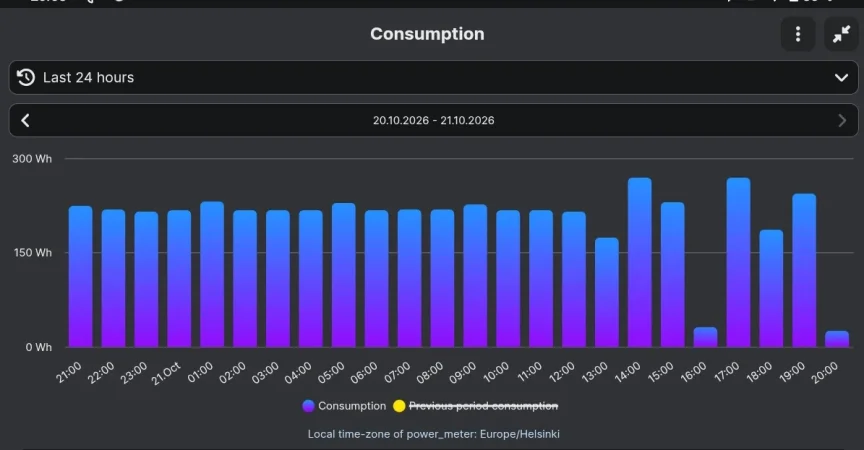
Task: Click the bar for 05:00
Action: 344,275
